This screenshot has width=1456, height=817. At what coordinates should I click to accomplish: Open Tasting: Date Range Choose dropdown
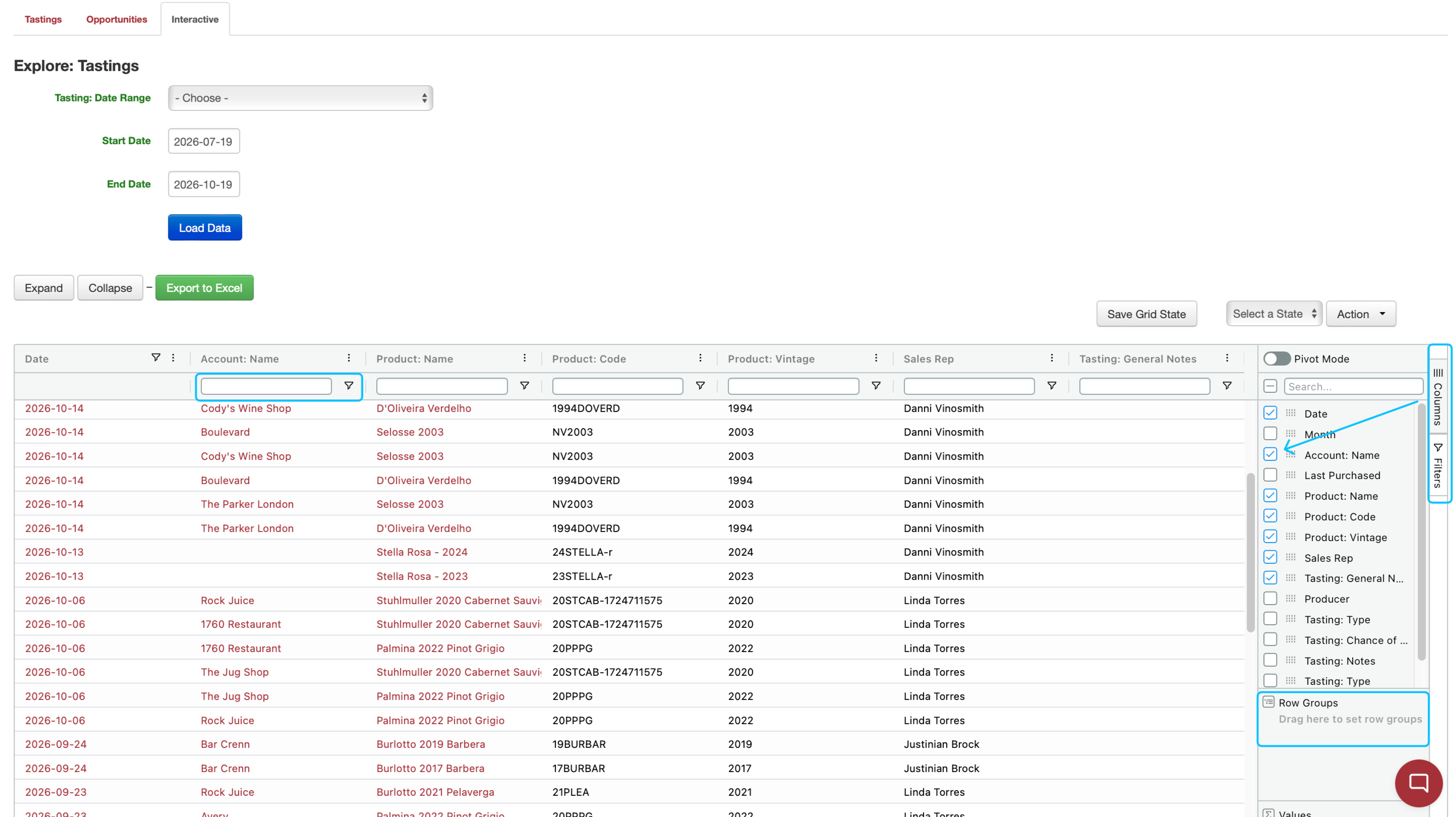[300, 98]
